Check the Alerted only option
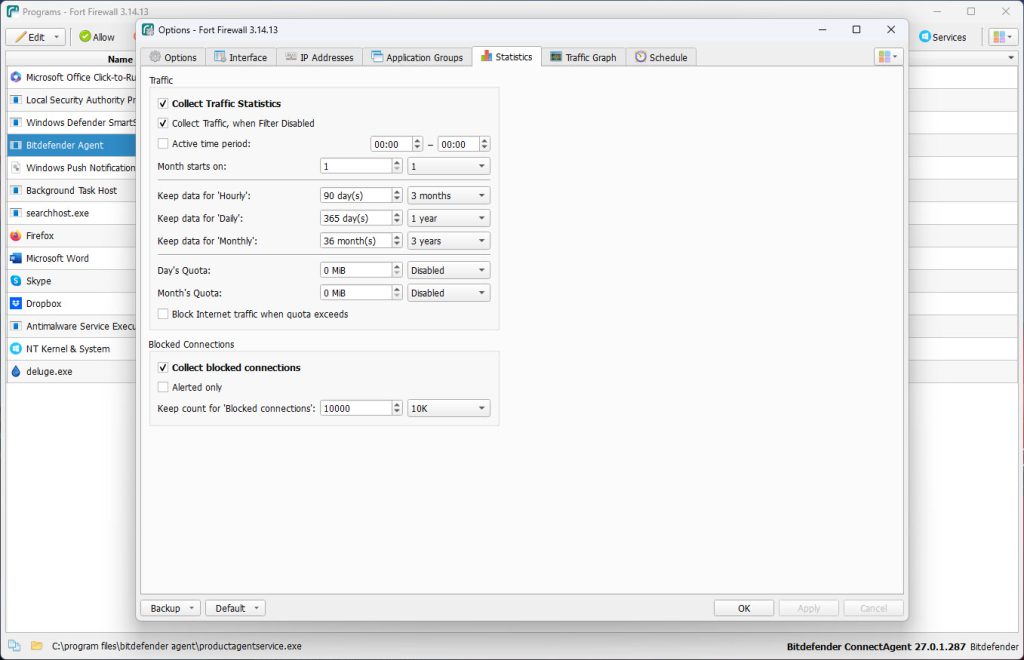 (x=163, y=387)
